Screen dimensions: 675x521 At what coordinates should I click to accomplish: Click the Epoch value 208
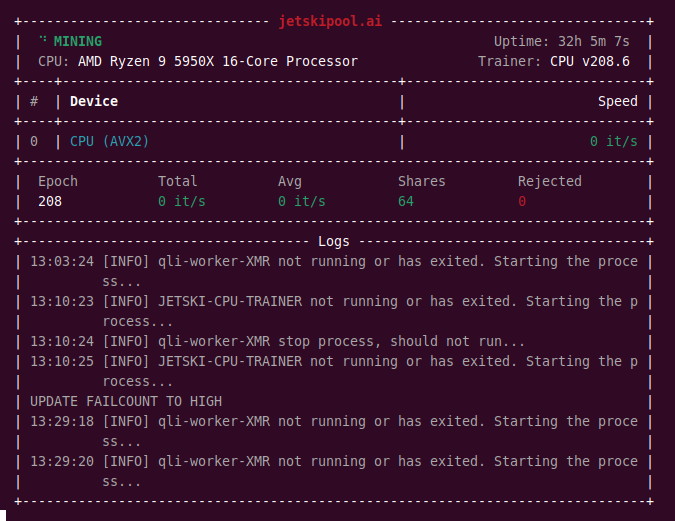(50, 201)
